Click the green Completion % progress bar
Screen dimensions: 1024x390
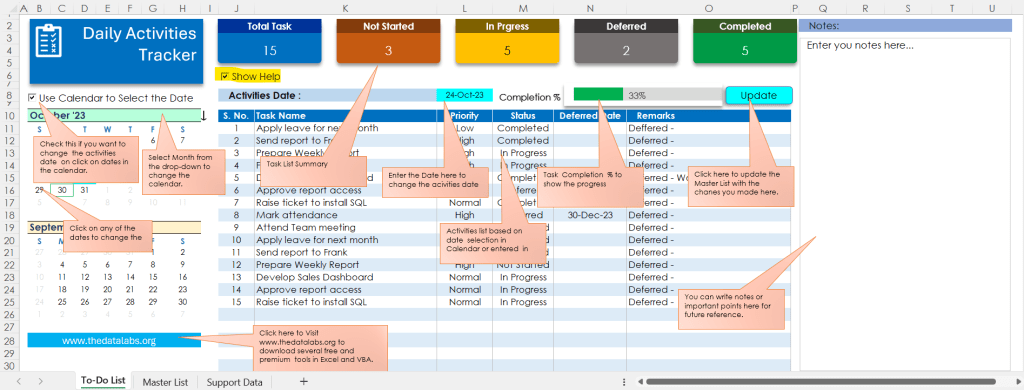598,94
